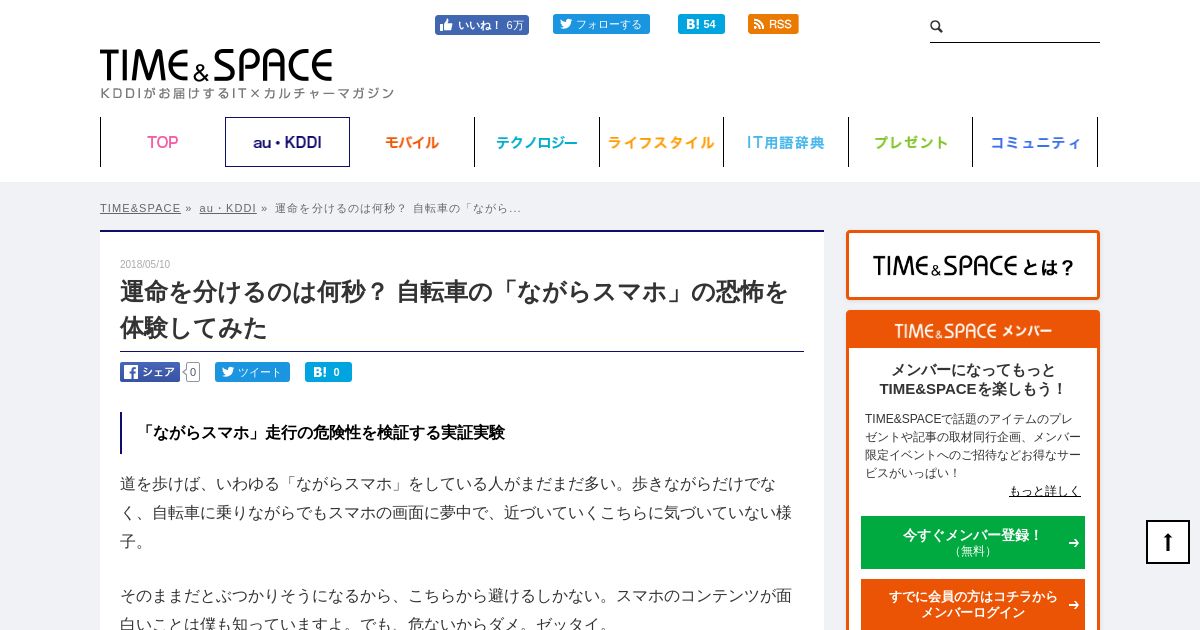Click the heading メンバーになってもっとTIME&SPACEを楽しもう！
The width and height of the screenshot is (1200, 630).
point(973,379)
